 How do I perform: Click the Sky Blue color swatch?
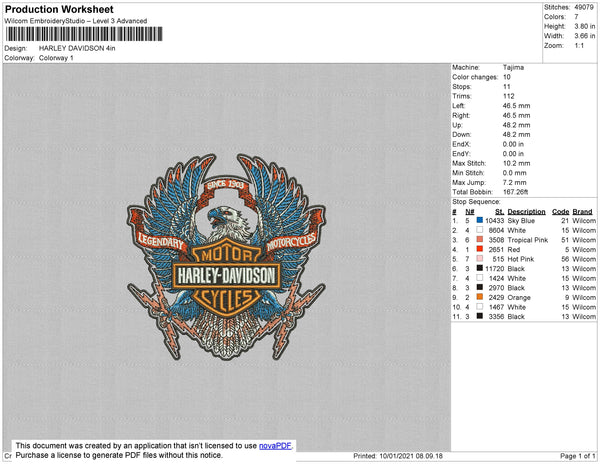point(479,220)
